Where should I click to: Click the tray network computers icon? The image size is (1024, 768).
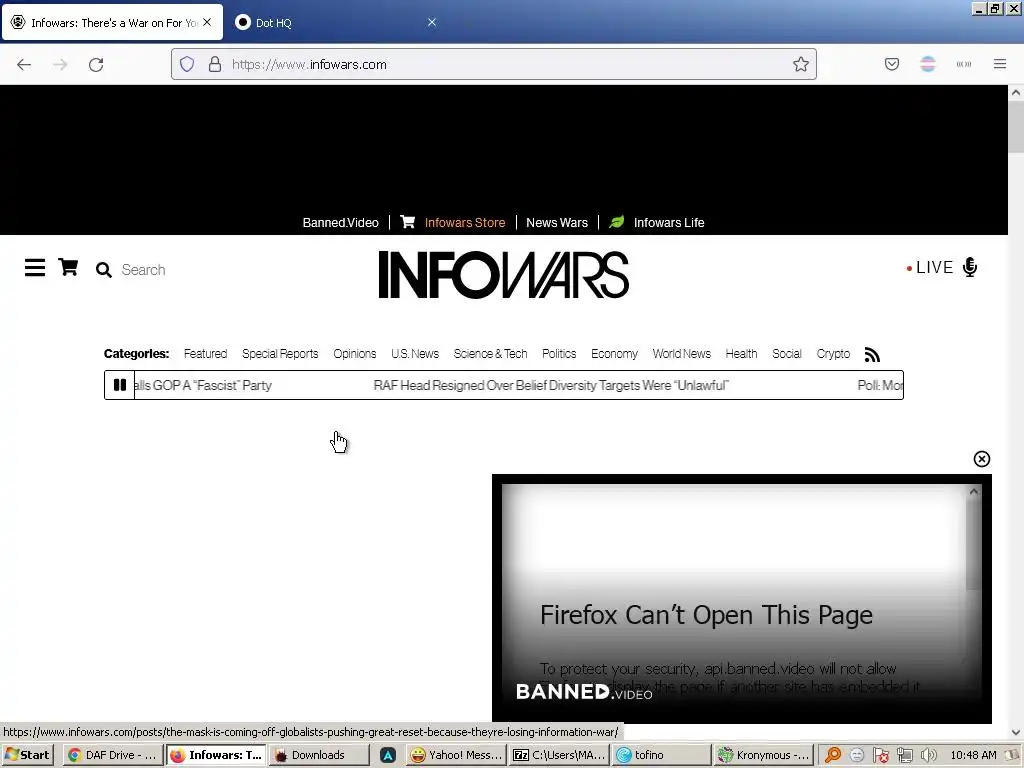click(x=904, y=756)
